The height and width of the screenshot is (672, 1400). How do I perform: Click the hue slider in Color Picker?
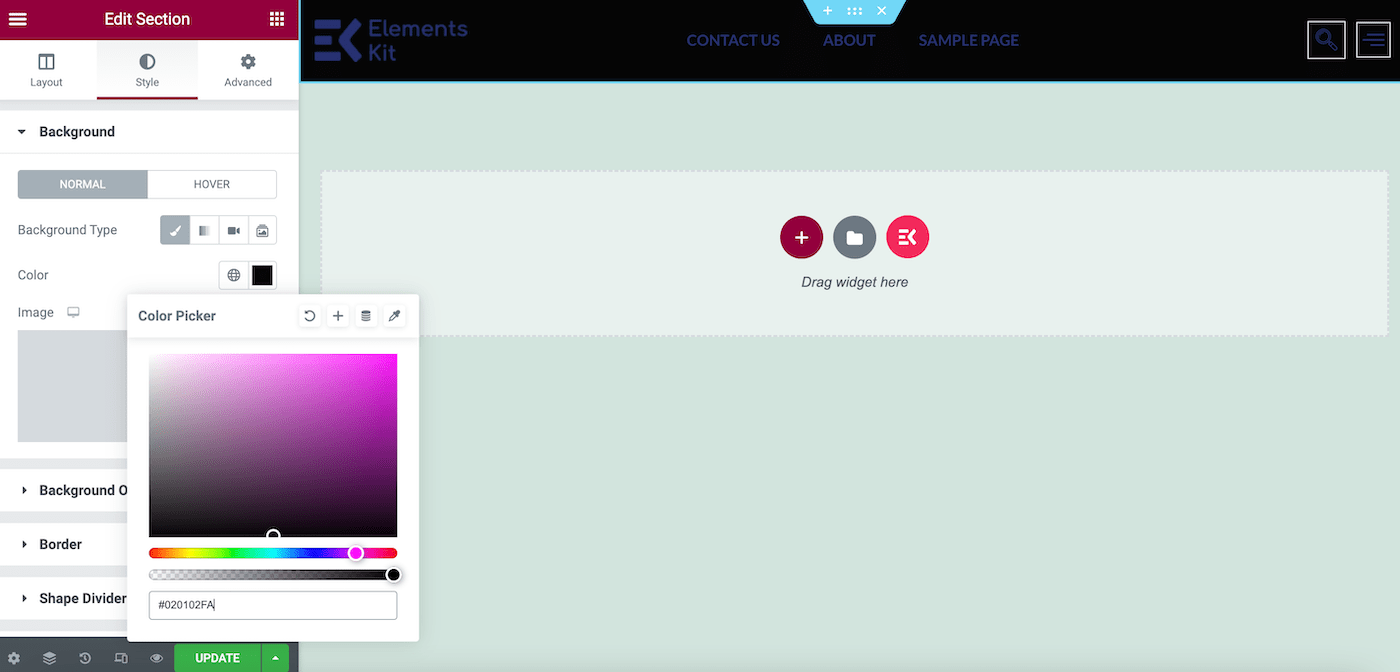pos(272,553)
